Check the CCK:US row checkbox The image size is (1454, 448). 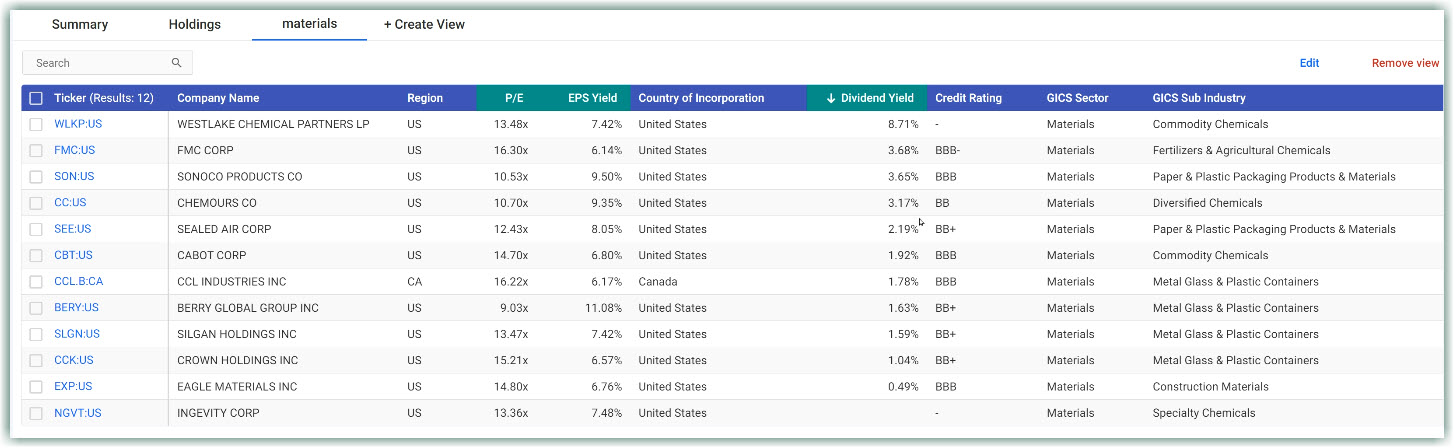(x=36, y=360)
